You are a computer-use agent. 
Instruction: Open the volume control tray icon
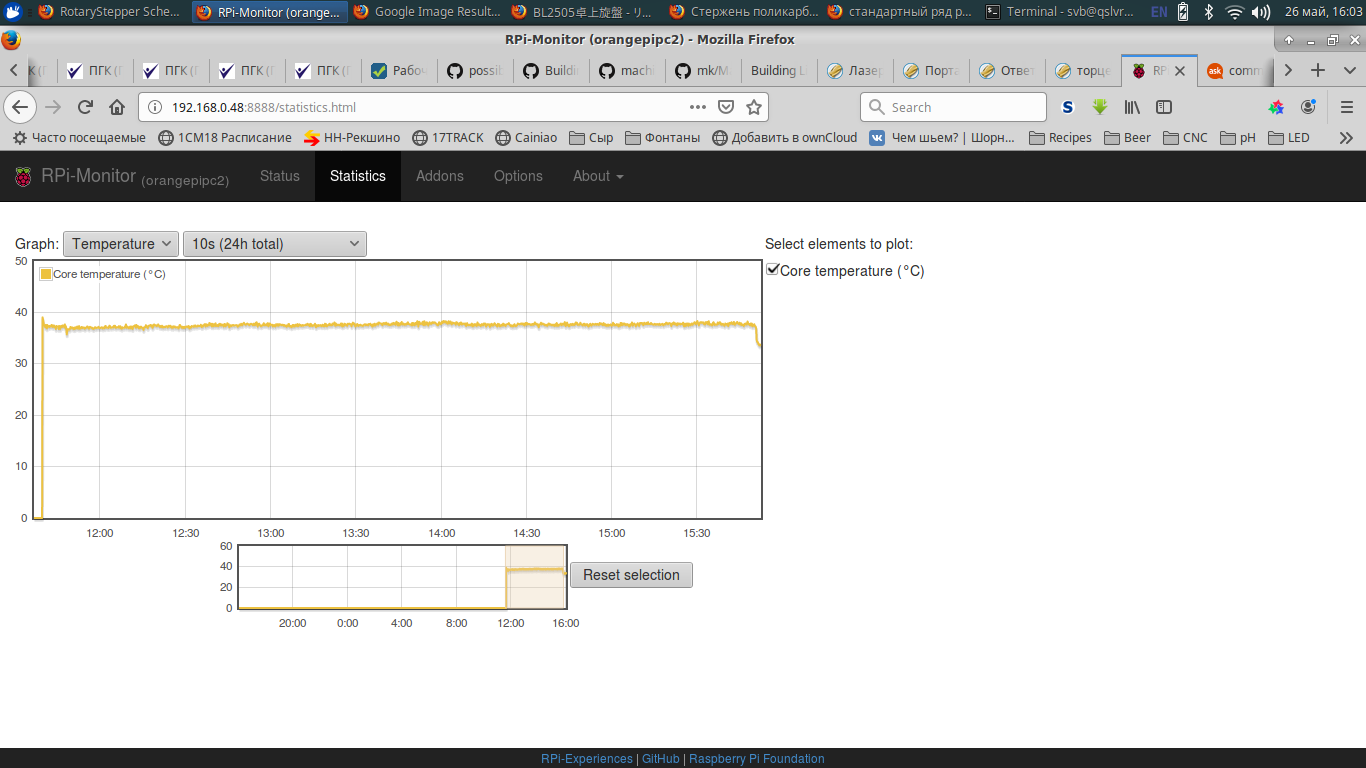(1261, 12)
